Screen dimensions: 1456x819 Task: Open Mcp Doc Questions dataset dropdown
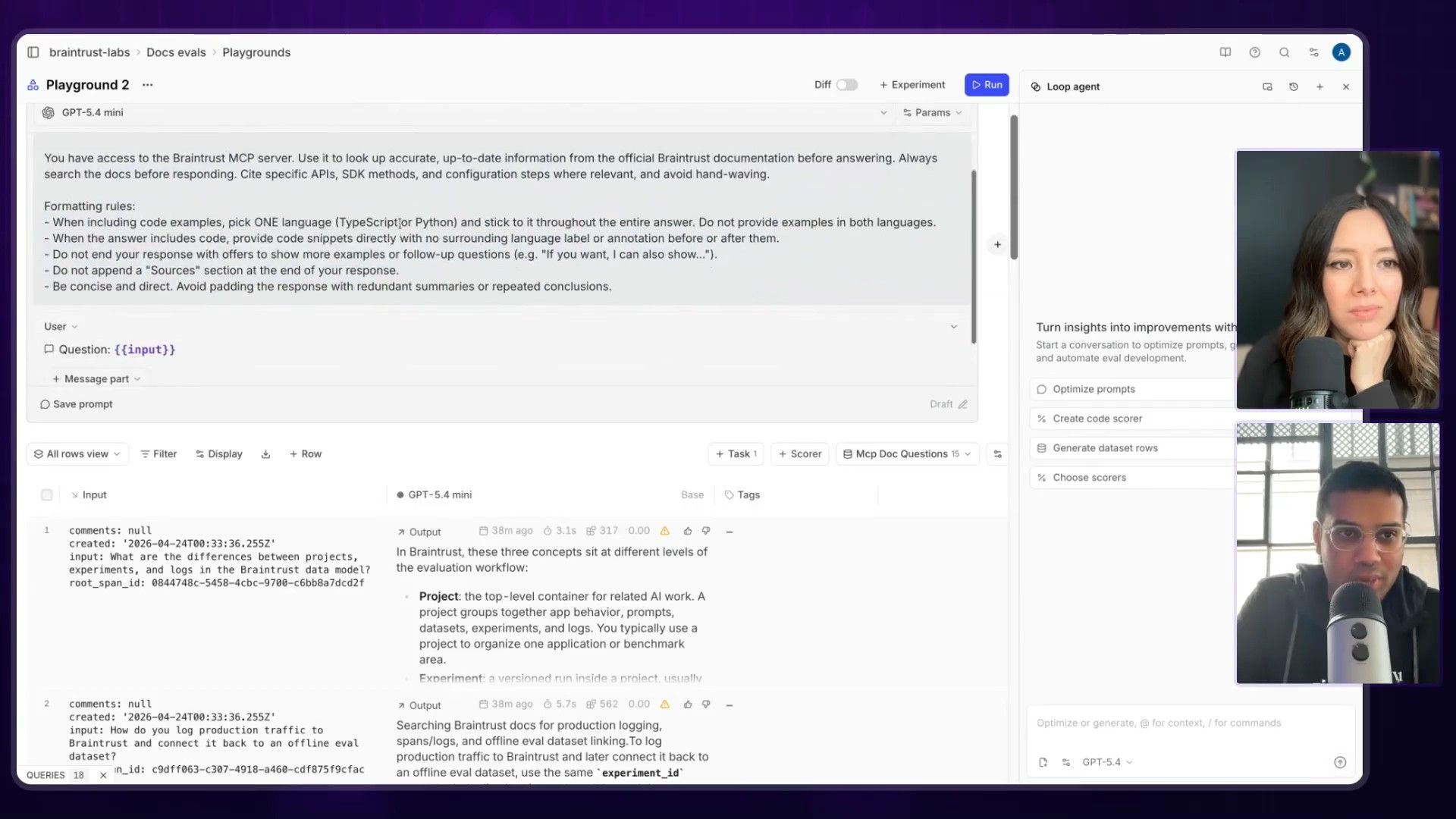pos(907,454)
